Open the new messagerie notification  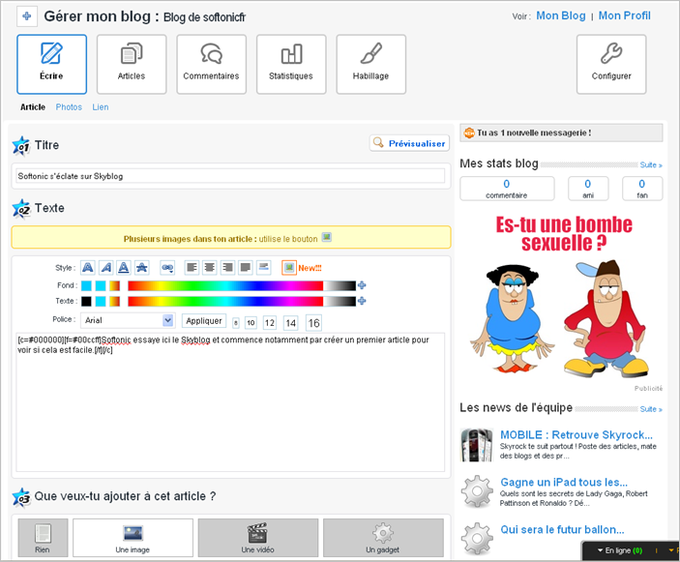pos(561,133)
